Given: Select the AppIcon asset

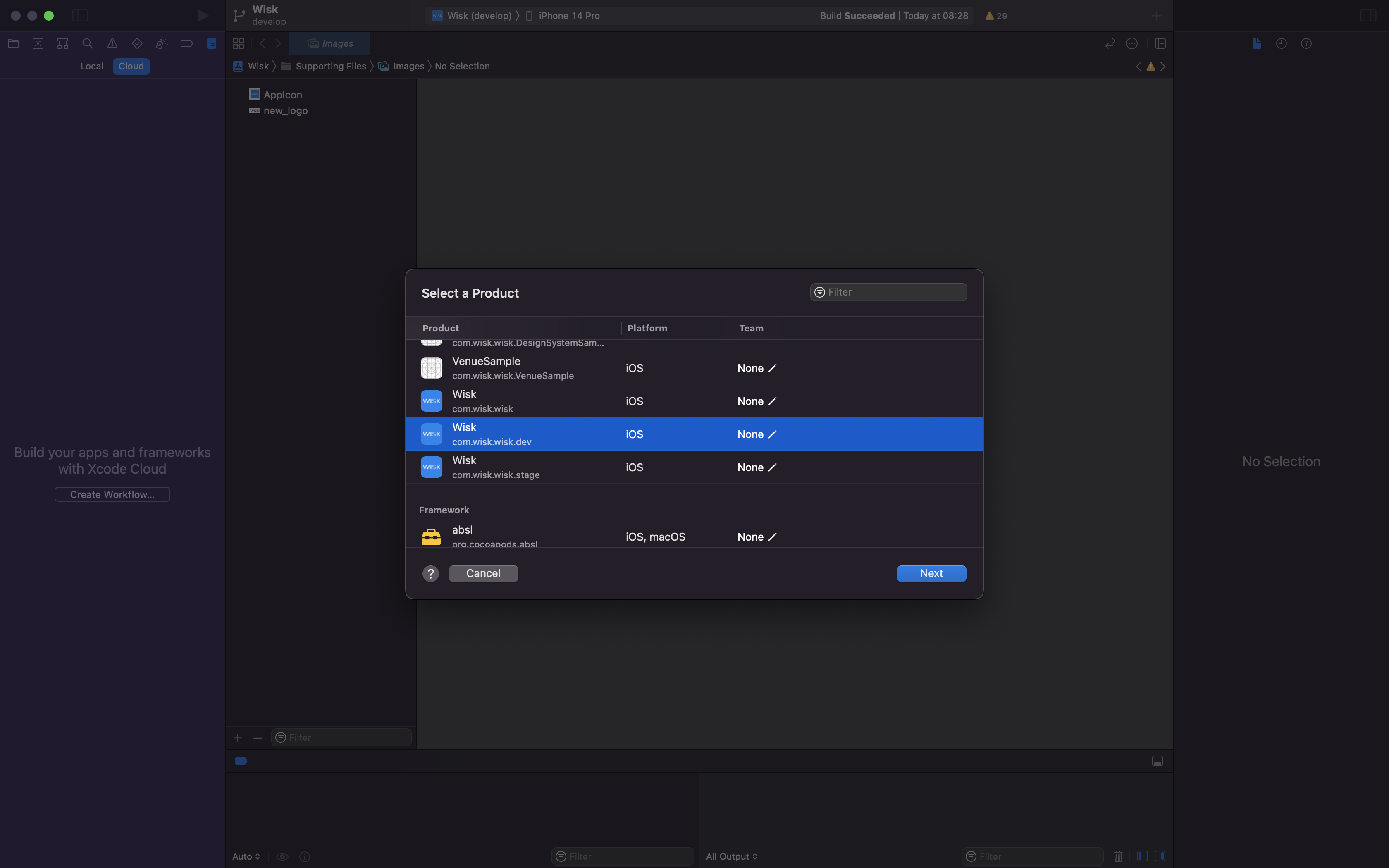Looking at the screenshot, I should 275,94.
